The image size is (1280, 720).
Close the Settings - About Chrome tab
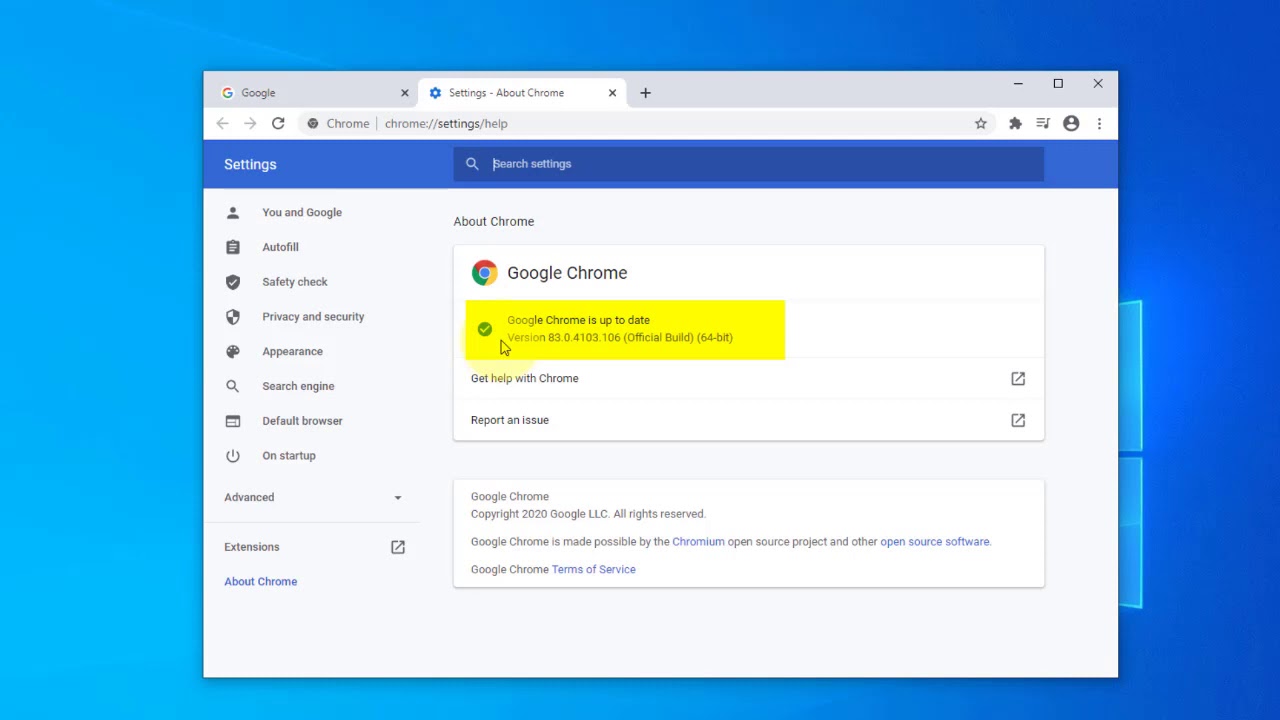pos(612,93)
